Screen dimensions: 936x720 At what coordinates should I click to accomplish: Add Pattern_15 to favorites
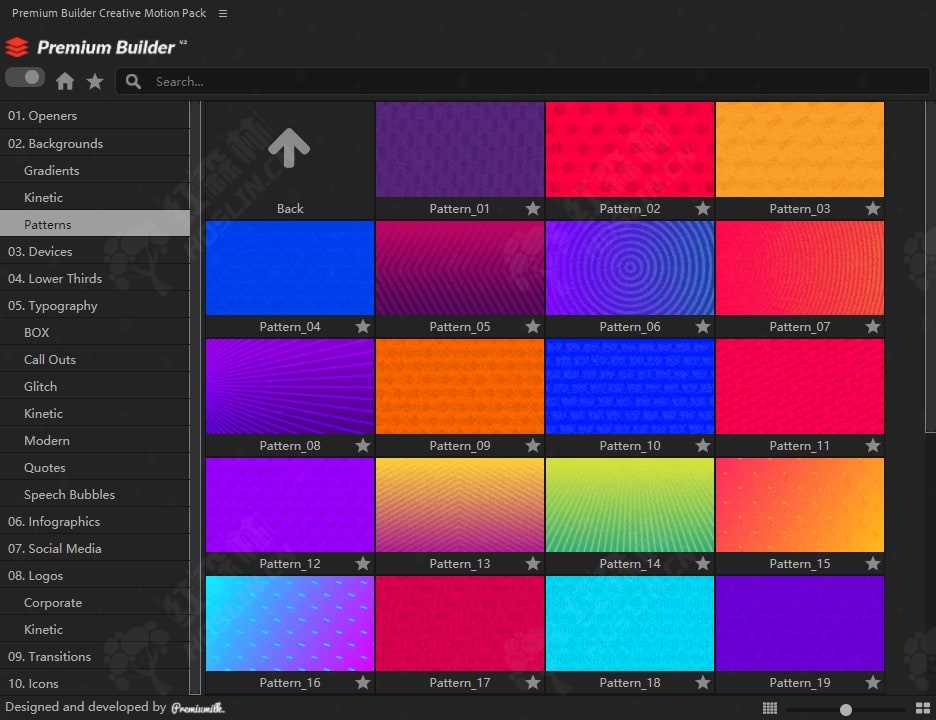[x=873, y=564]
